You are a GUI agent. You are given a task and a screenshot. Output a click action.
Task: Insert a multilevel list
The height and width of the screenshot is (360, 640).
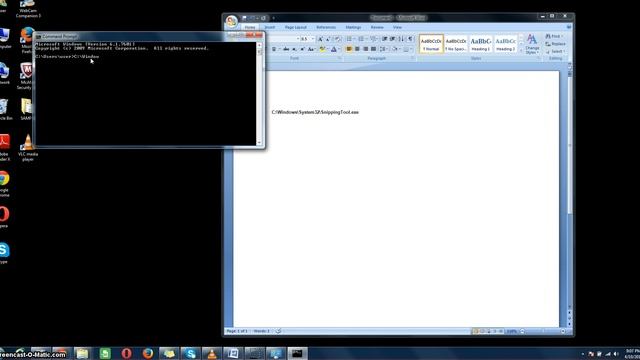pyautogui.click(x=373, y=39)
